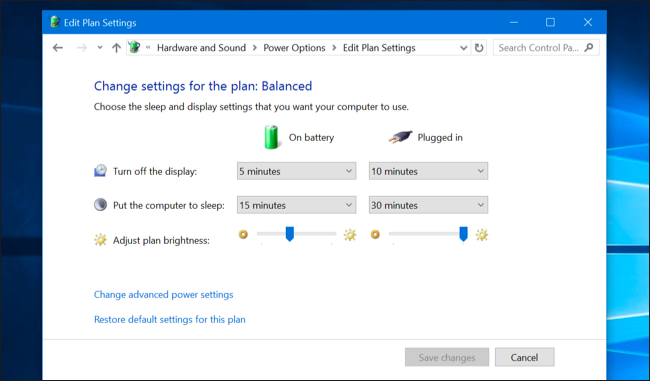Click the monitor icon beside Turn off display

coord(100,171)
